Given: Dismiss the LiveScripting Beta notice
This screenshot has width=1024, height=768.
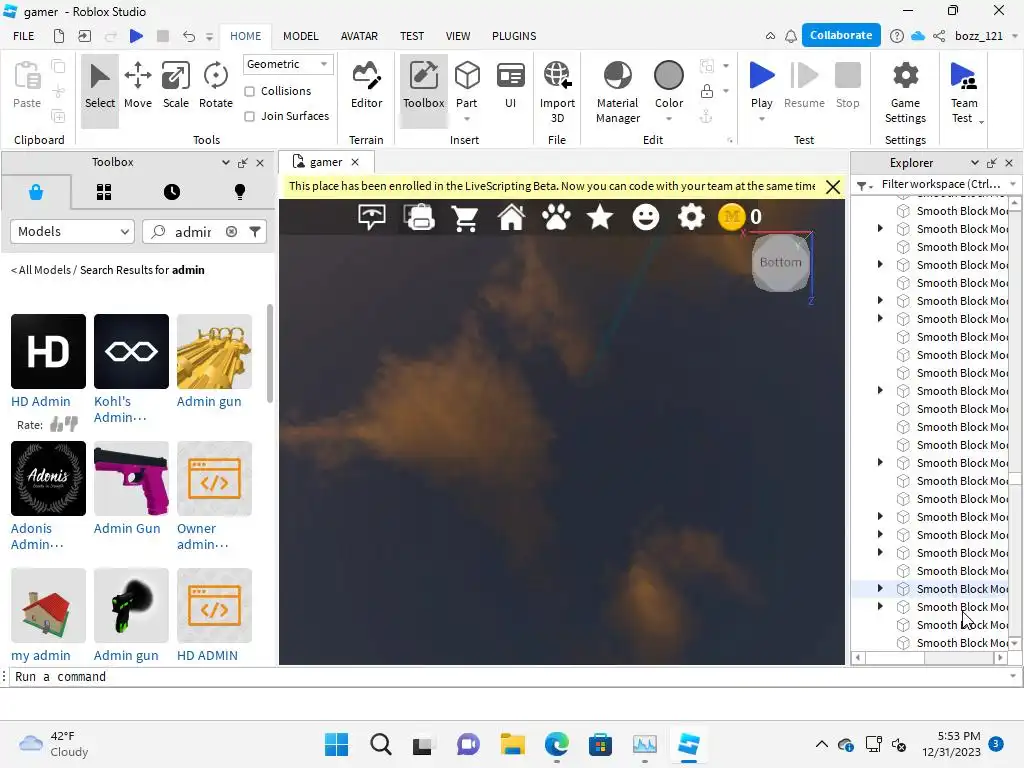Looking at the screenshot, I should [x=833, y=187].
